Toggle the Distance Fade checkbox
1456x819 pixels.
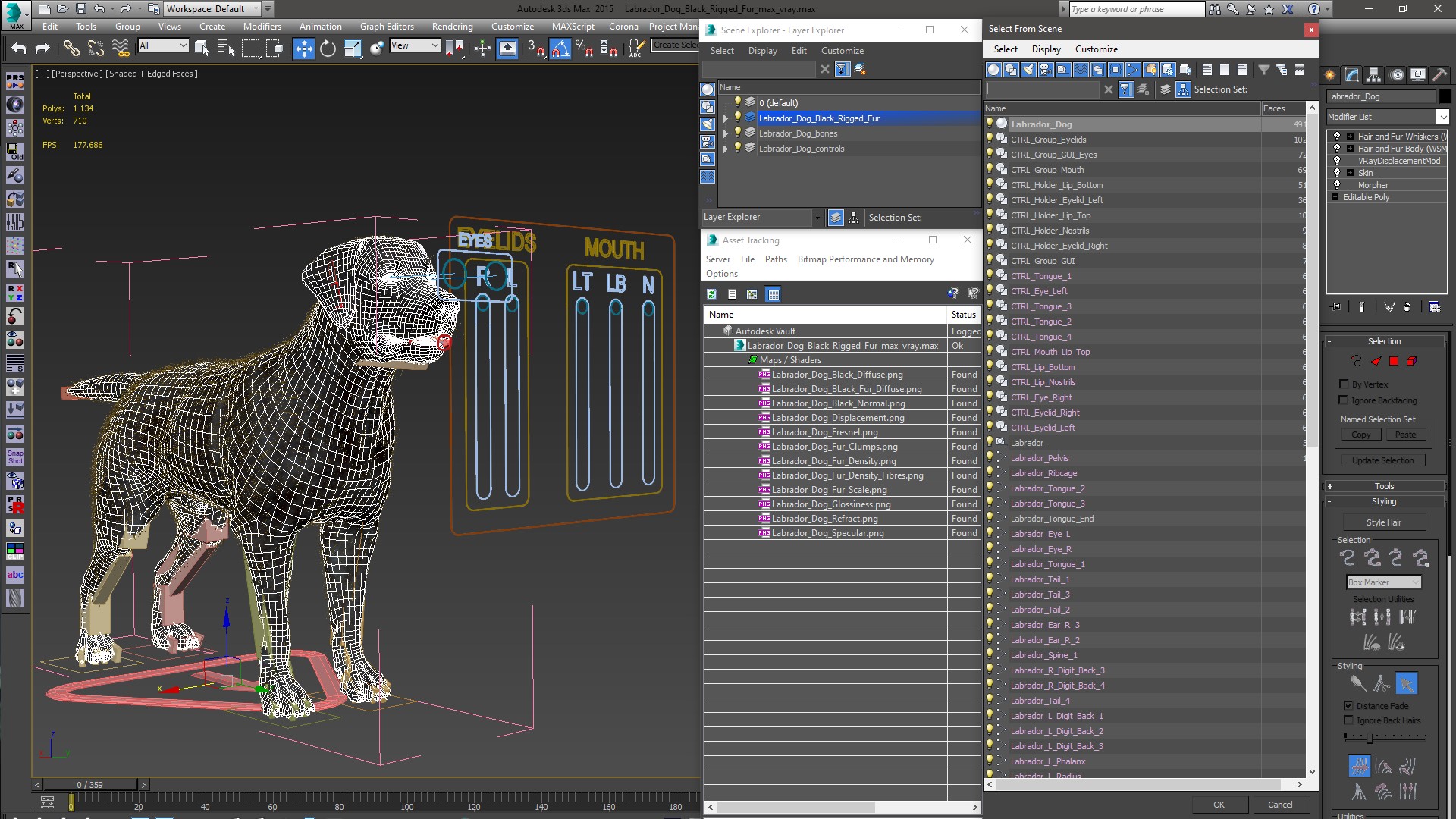[x=1348, y=705]
